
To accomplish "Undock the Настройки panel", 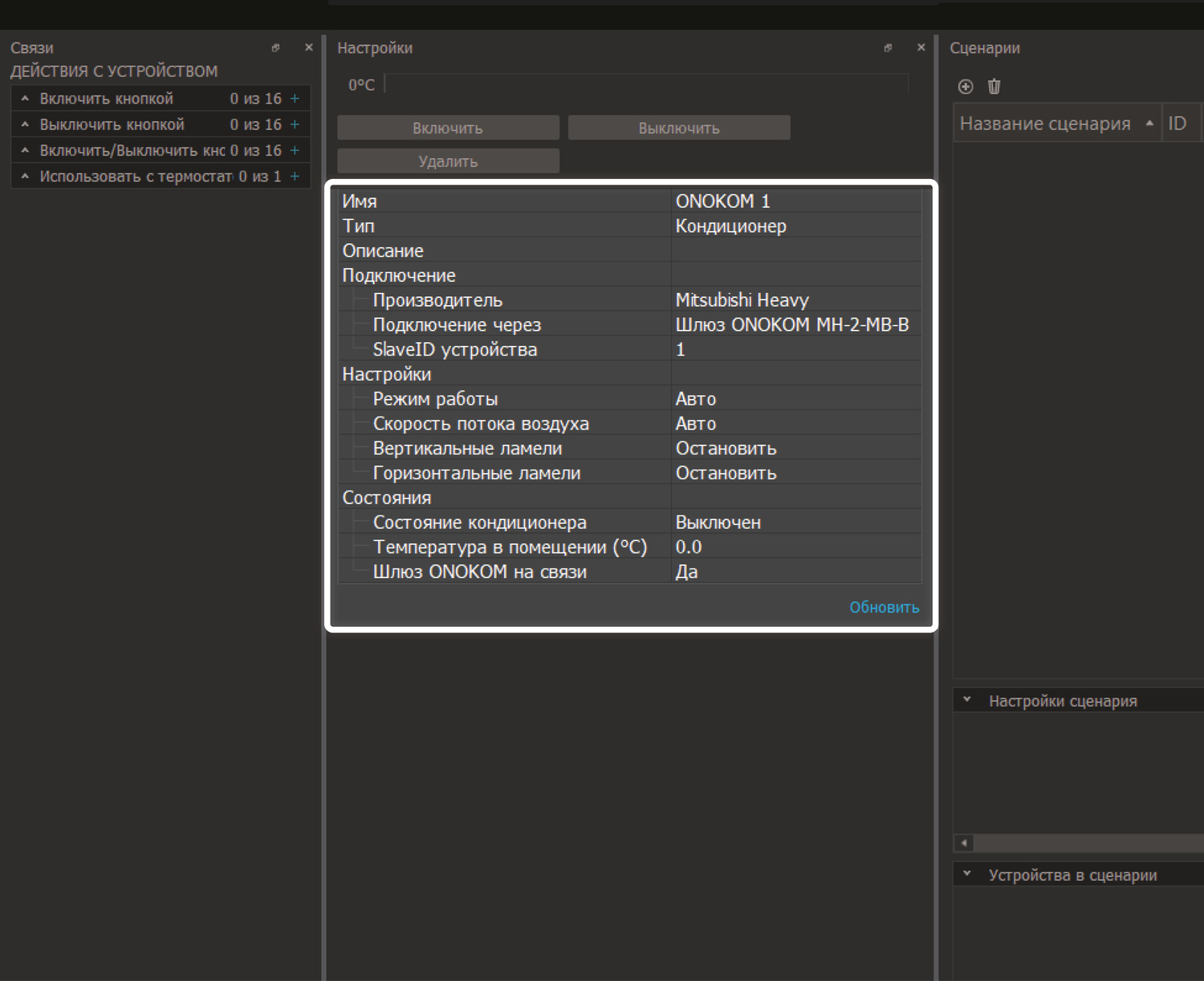I will pos(888,48).
